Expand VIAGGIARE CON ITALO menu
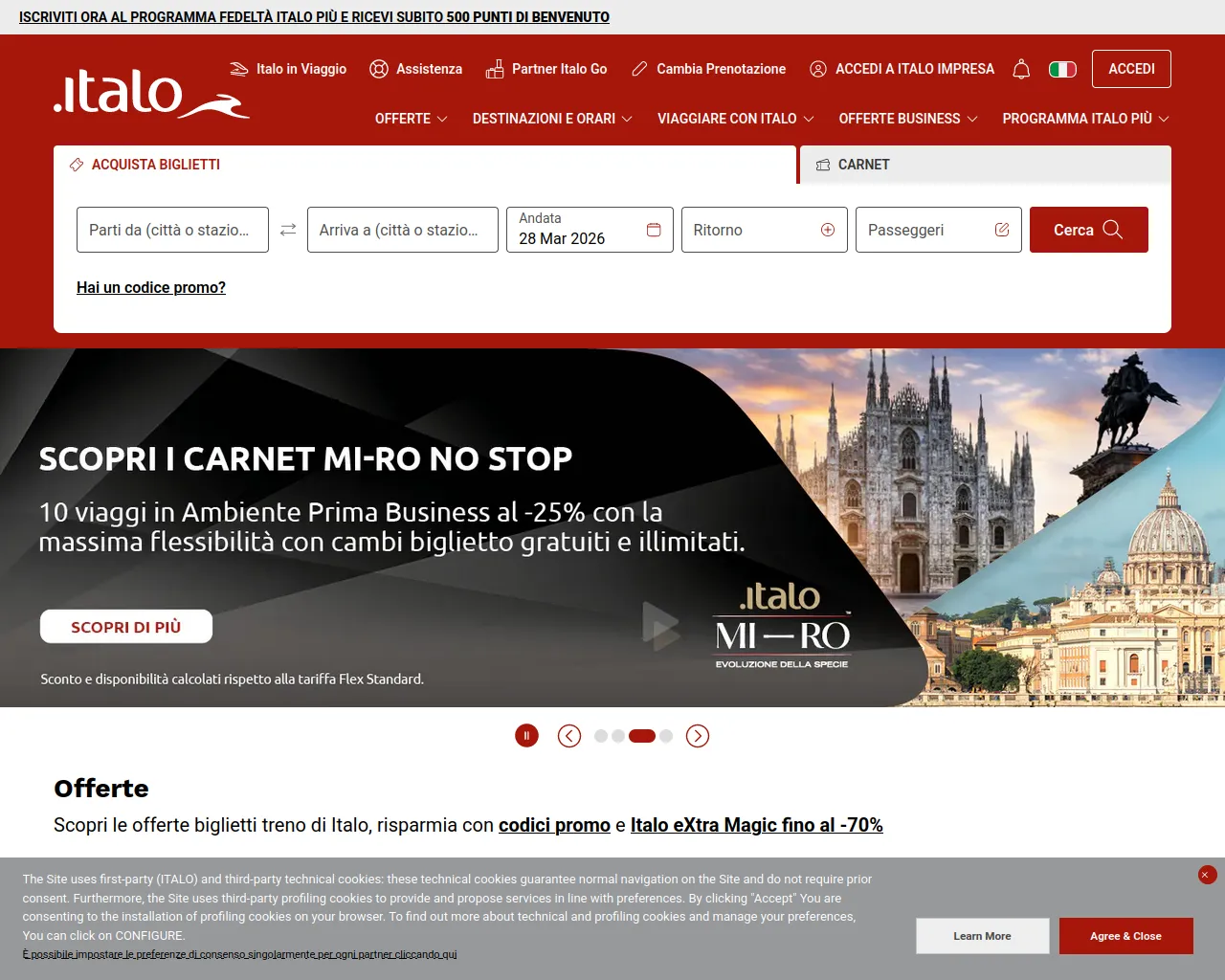This screenshot has height=980, width=1225. coord(736,119)
